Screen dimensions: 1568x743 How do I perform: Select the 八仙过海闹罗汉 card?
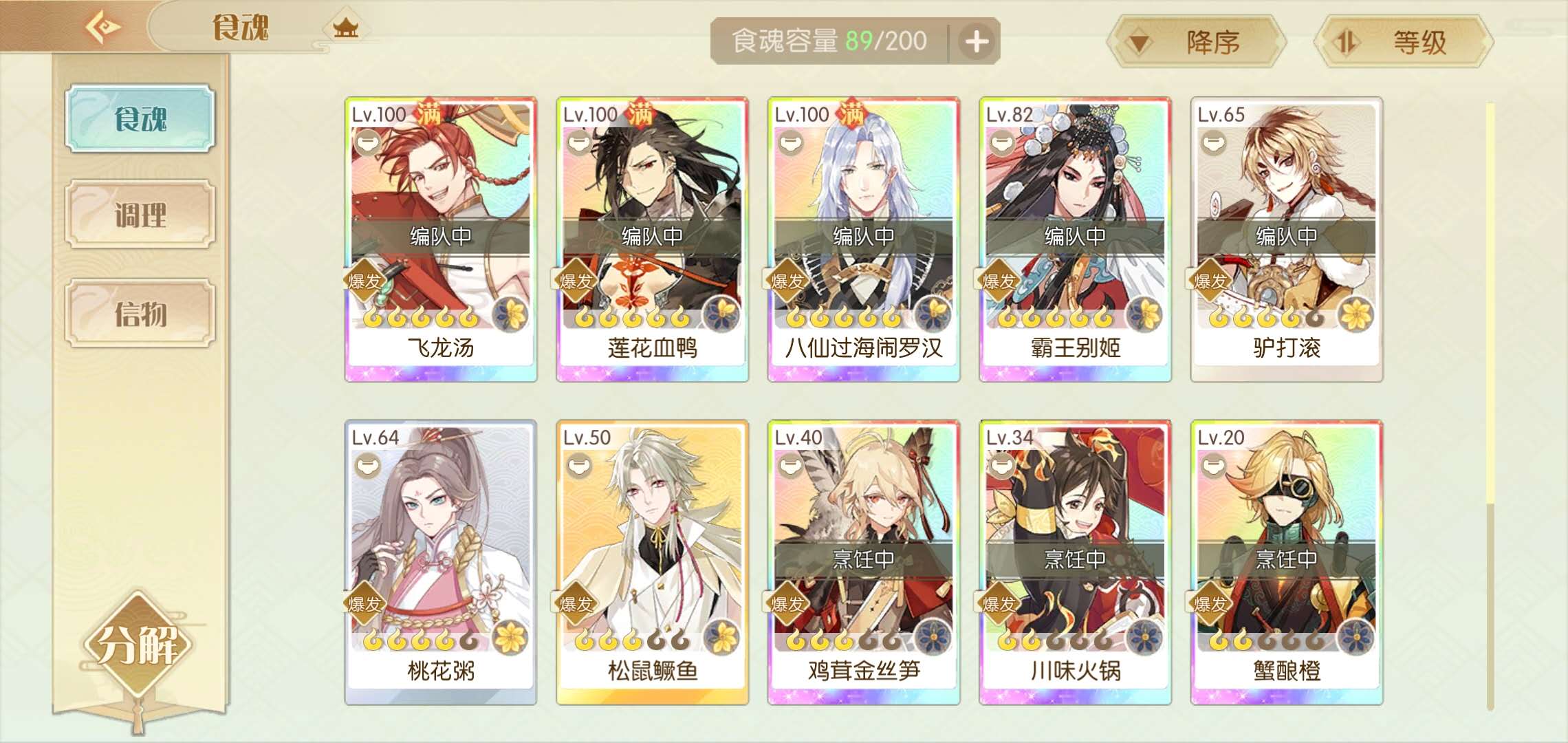coord(864,239)
